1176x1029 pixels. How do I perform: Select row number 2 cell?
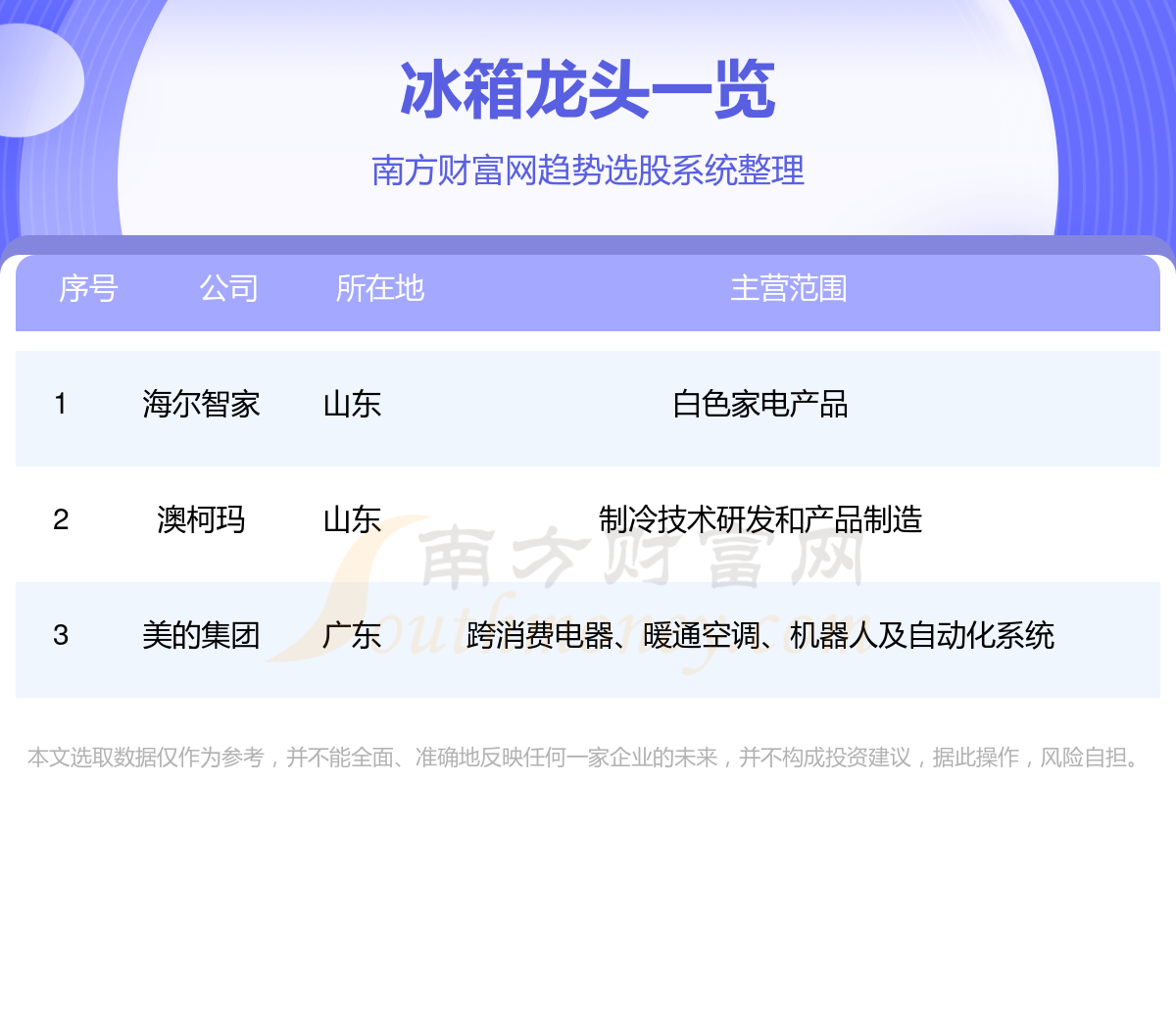click(x=61, y=519)
